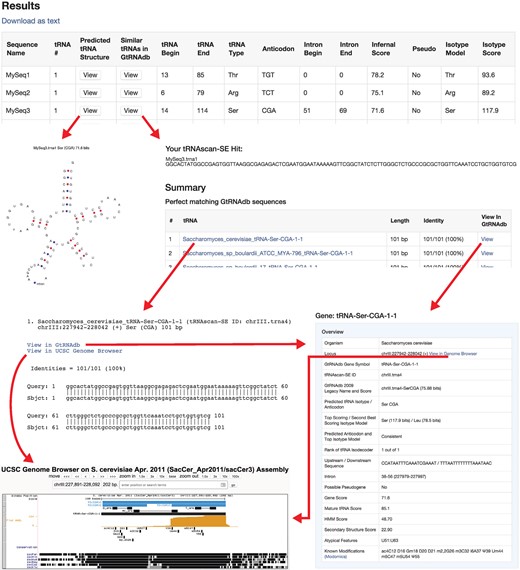Open Saccharomyces_cerevisiae_tRNA-Ser-CGA-1-1 link
Viewport: 520px width, 570px height.
tap(243, 239)
